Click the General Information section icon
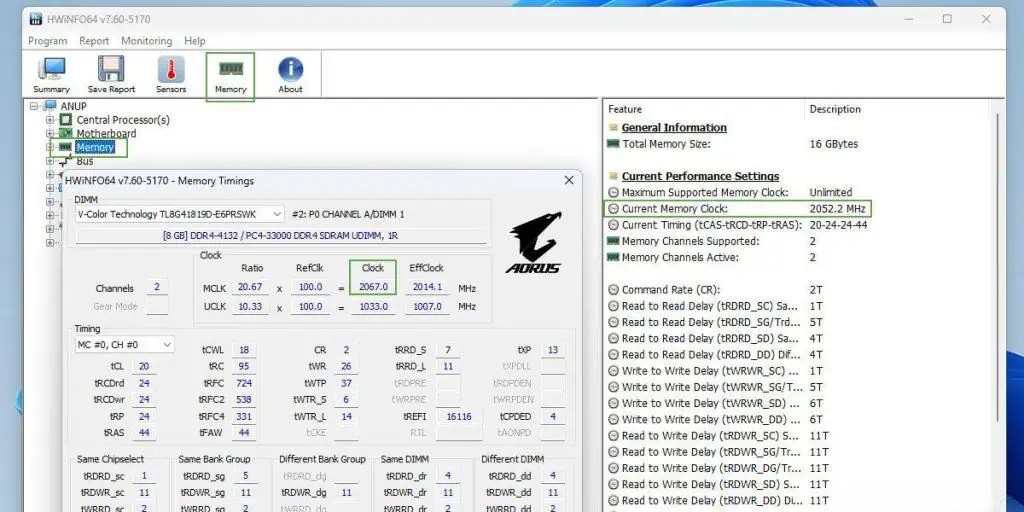 pos(613,128)
